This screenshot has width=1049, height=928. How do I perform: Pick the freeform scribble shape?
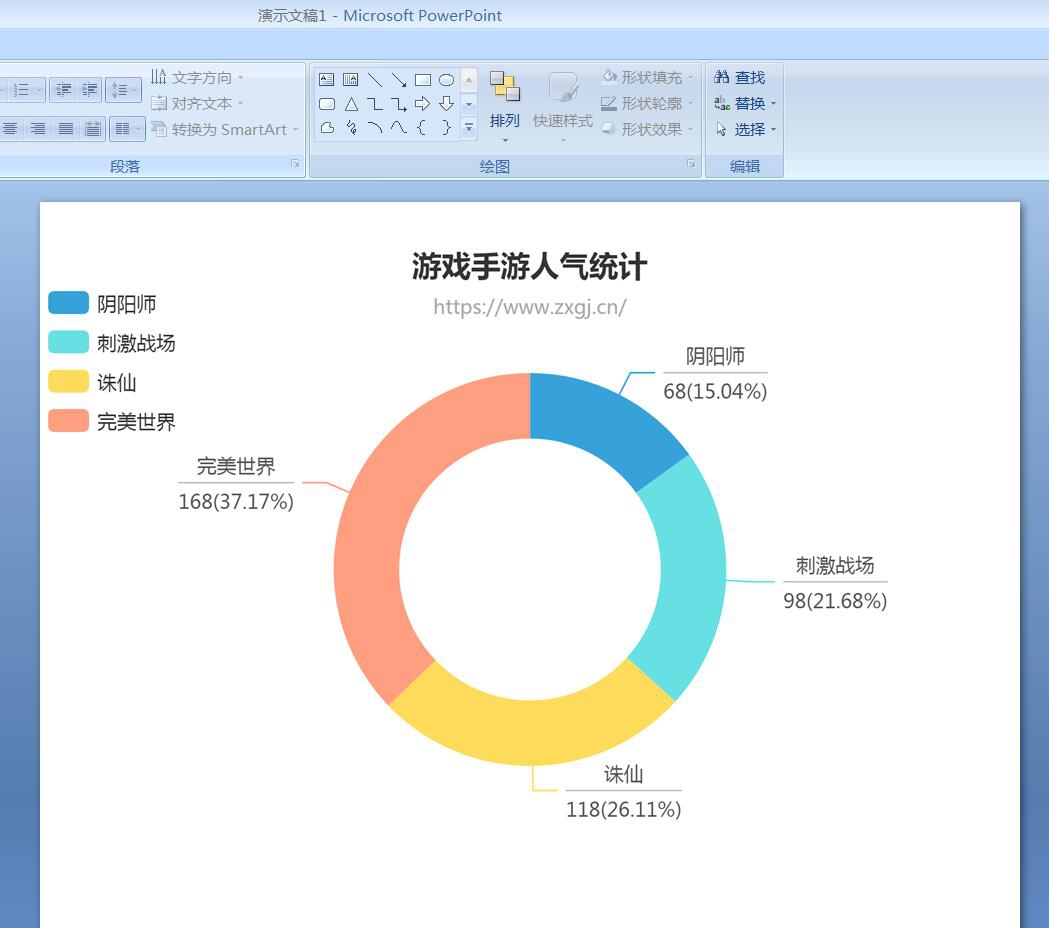pos(351,128)
